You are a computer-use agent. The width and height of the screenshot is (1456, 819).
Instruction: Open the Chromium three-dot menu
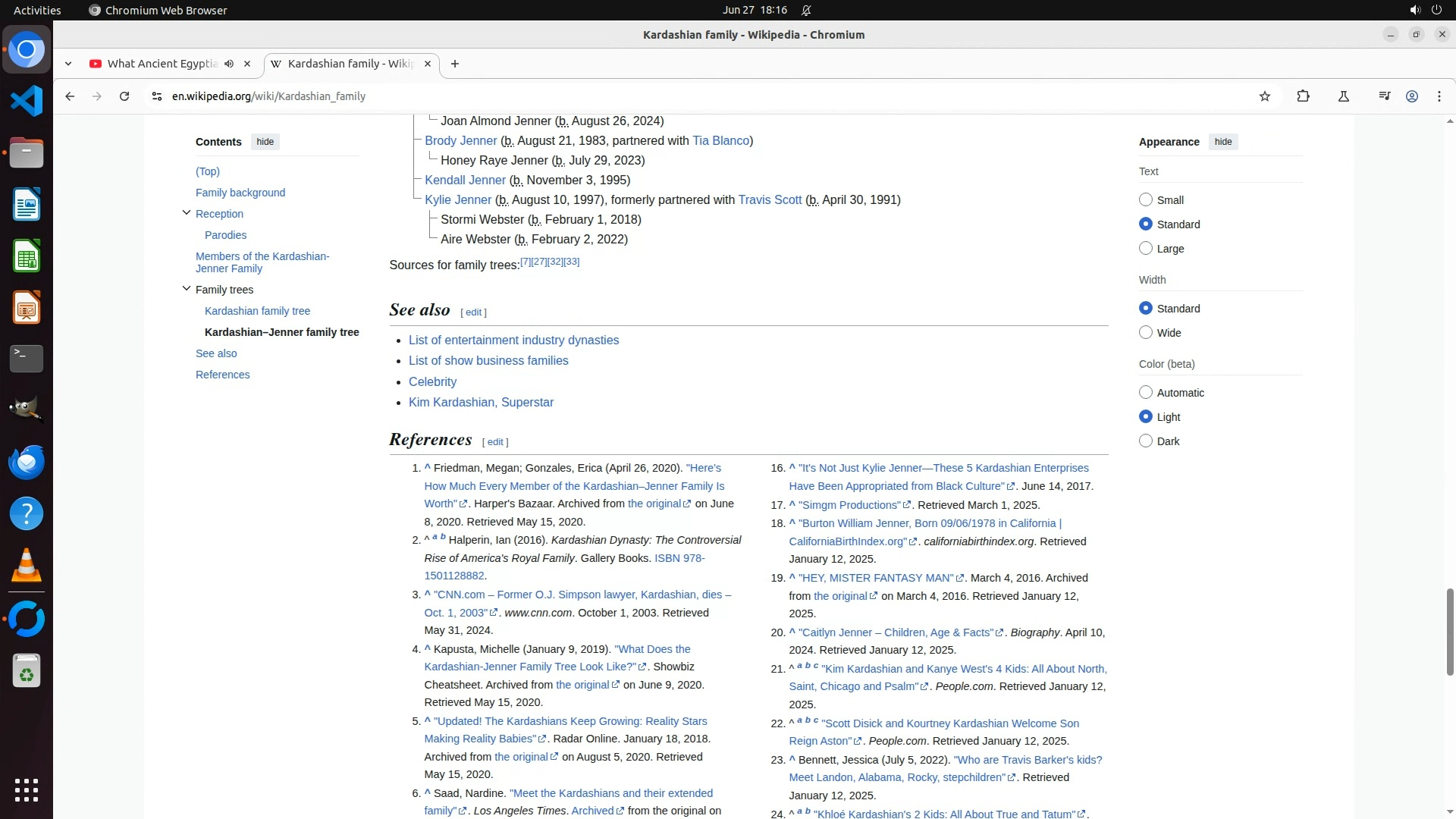(1439, 96)
